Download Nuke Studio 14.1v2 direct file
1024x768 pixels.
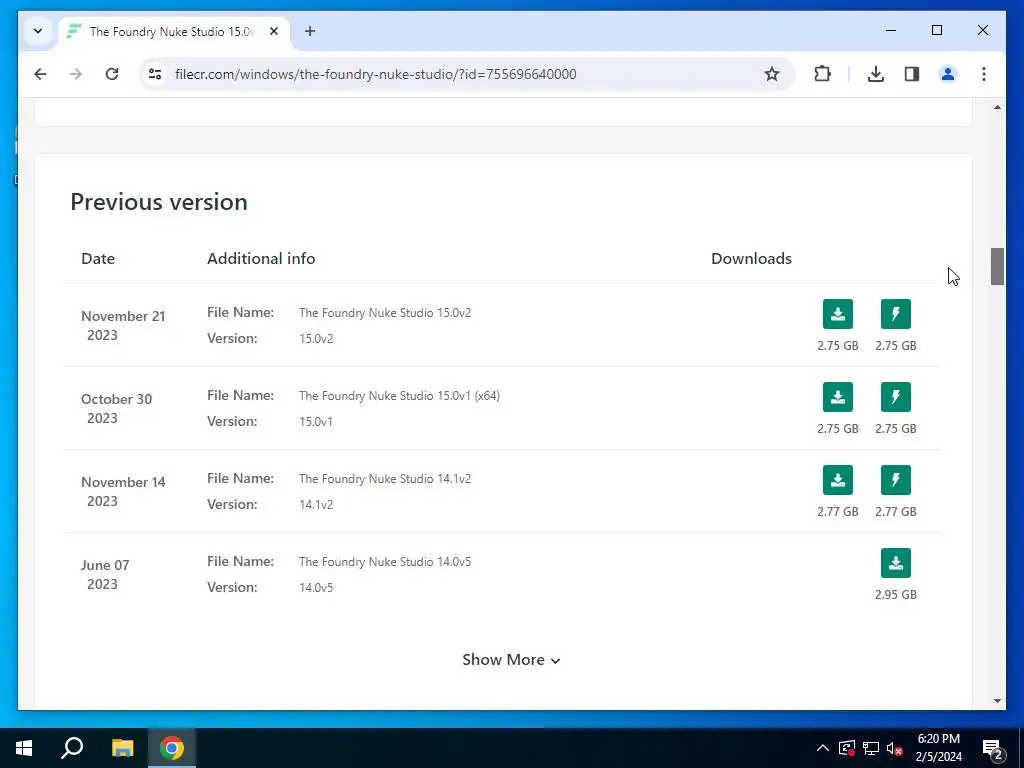(837, 480)
